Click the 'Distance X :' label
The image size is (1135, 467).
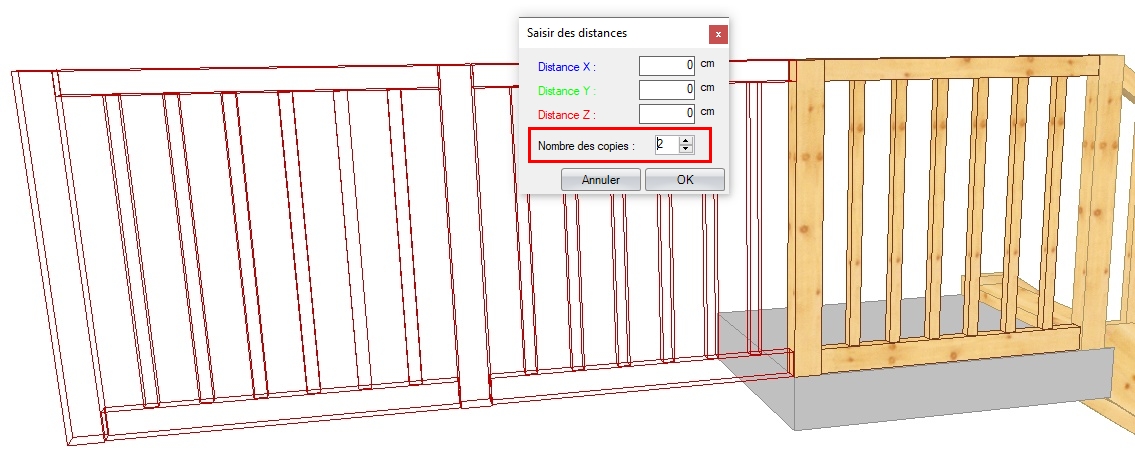pyautogui.click(x=567, y=67)
